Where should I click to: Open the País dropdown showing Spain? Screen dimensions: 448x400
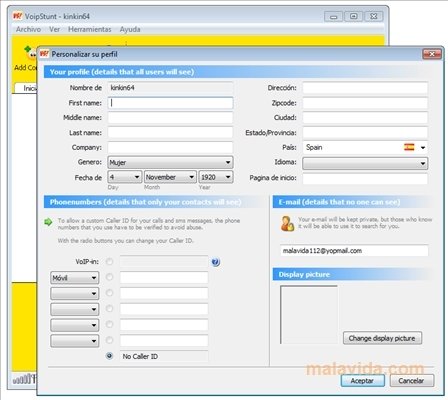pos(365,147)
